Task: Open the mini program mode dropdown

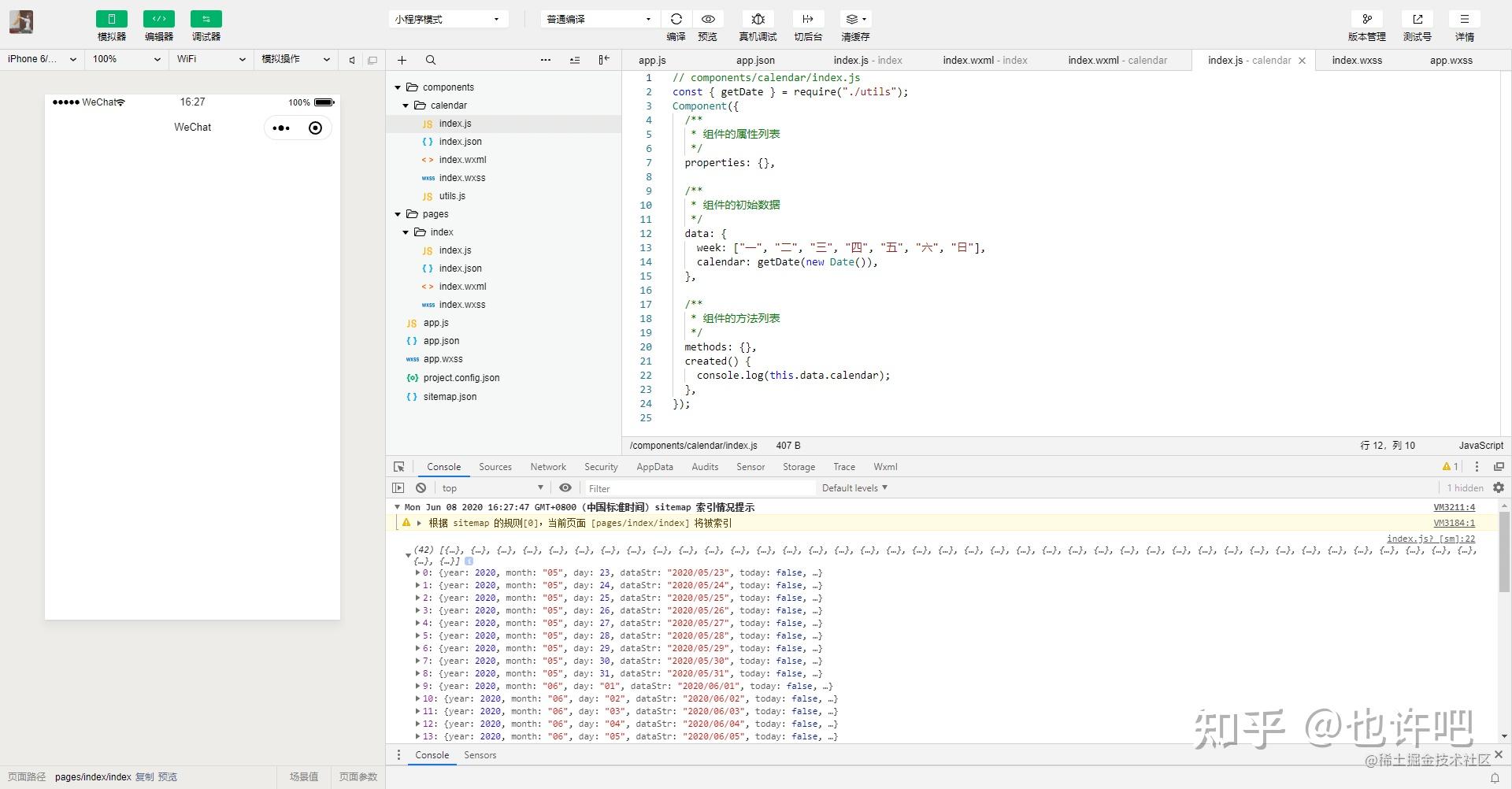Action: tap(447, 19)
